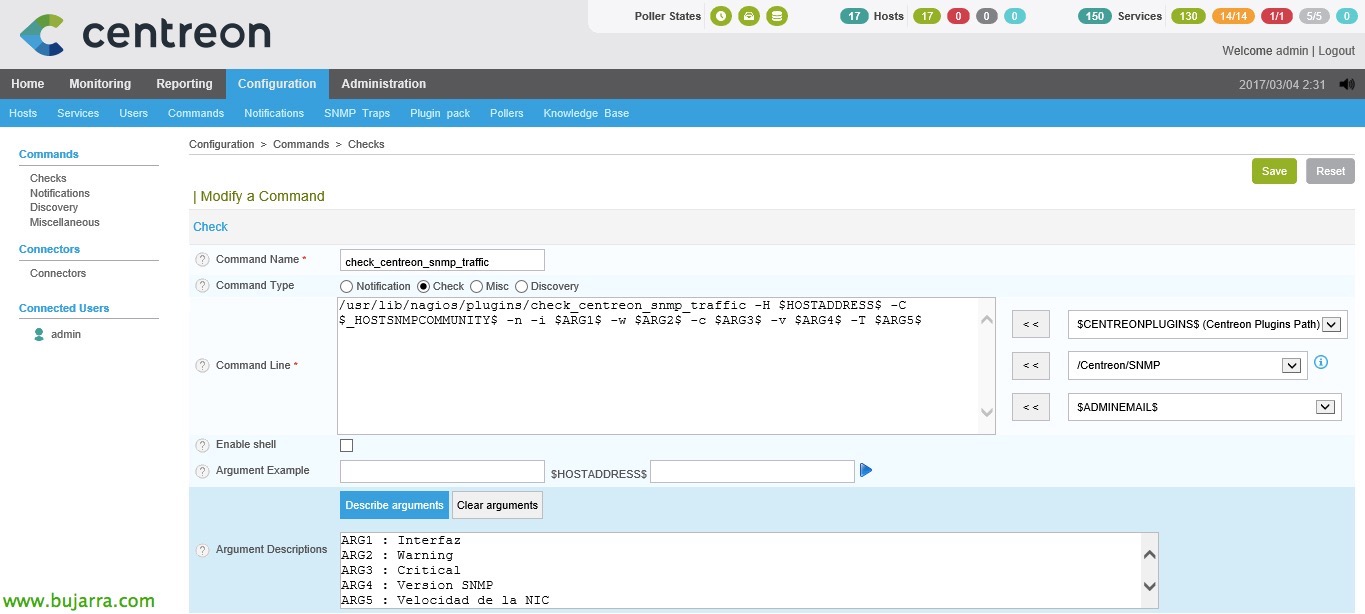The width and height of the screenshot is (1365, 614).
Task: Go to Services submenu
Action: 78,113
